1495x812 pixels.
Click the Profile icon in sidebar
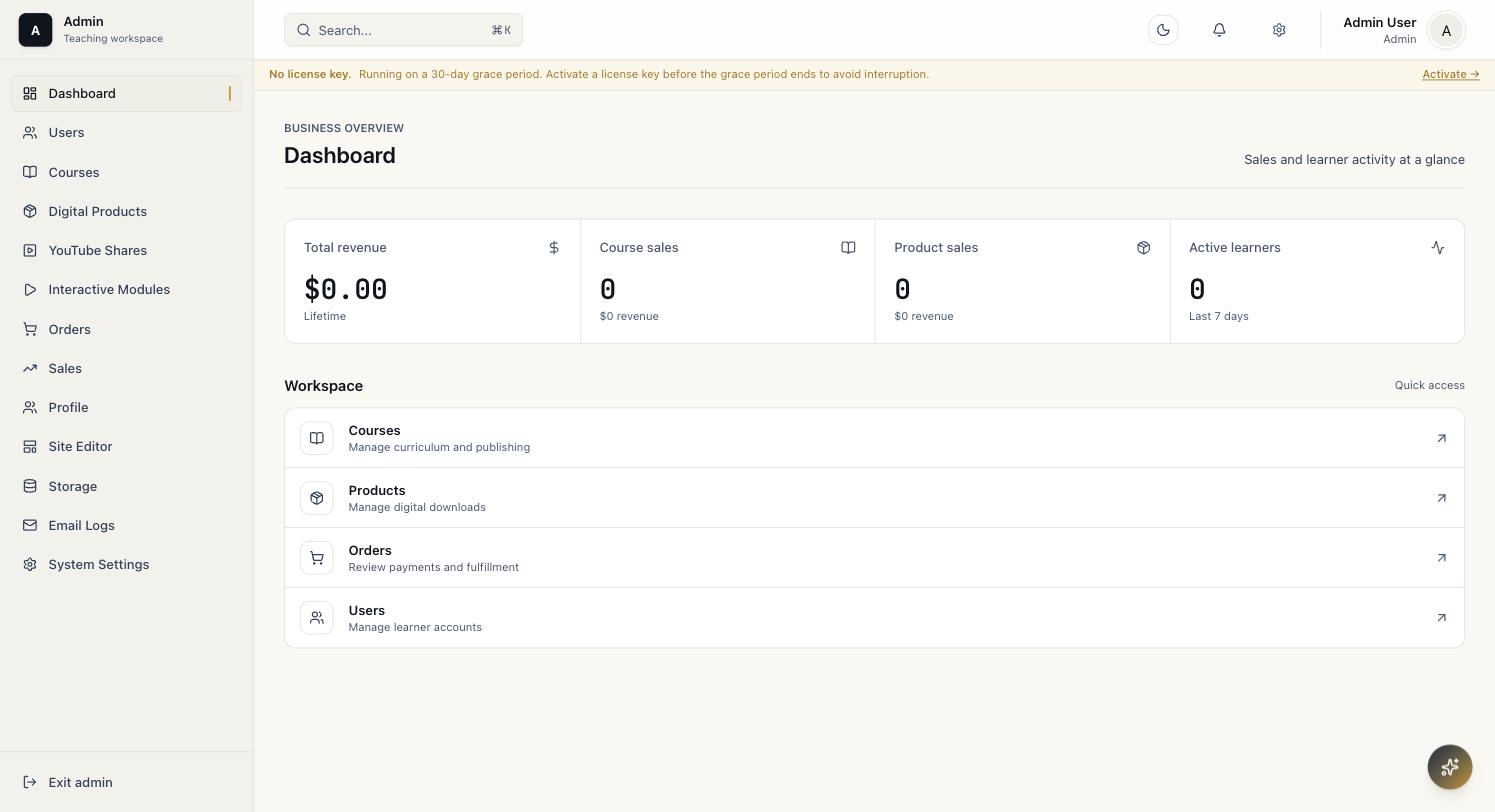pos(30,407)
